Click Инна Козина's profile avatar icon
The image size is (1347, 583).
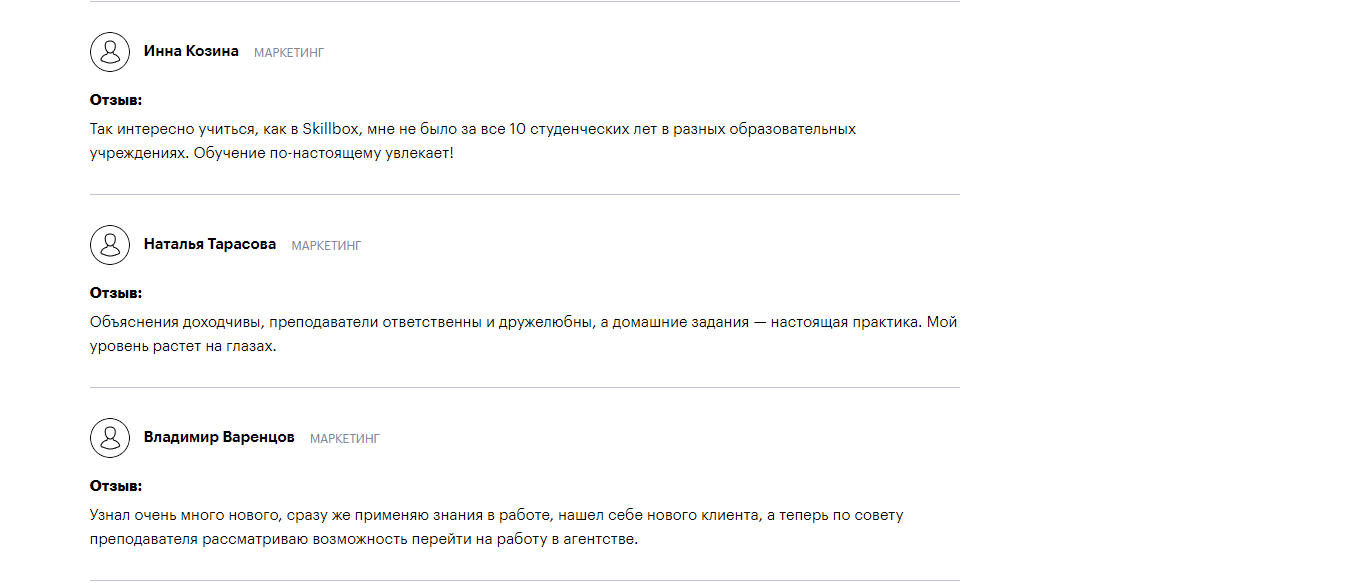pos(110,52)
